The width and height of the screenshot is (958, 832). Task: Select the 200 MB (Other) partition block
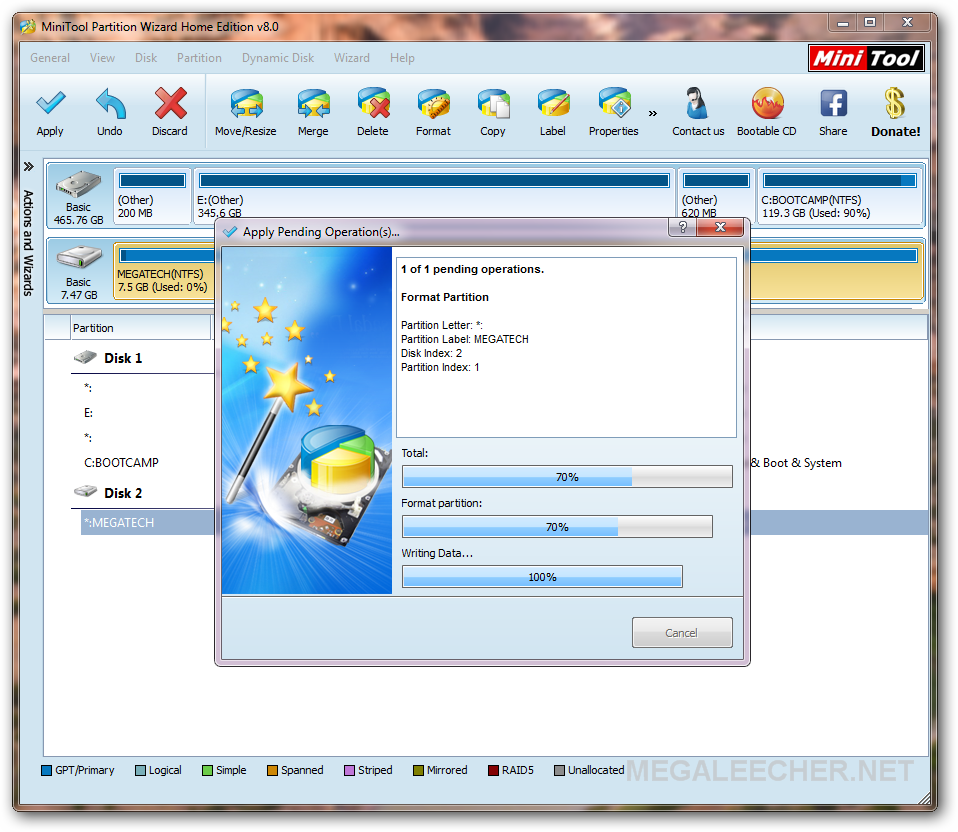click(152, 197)
